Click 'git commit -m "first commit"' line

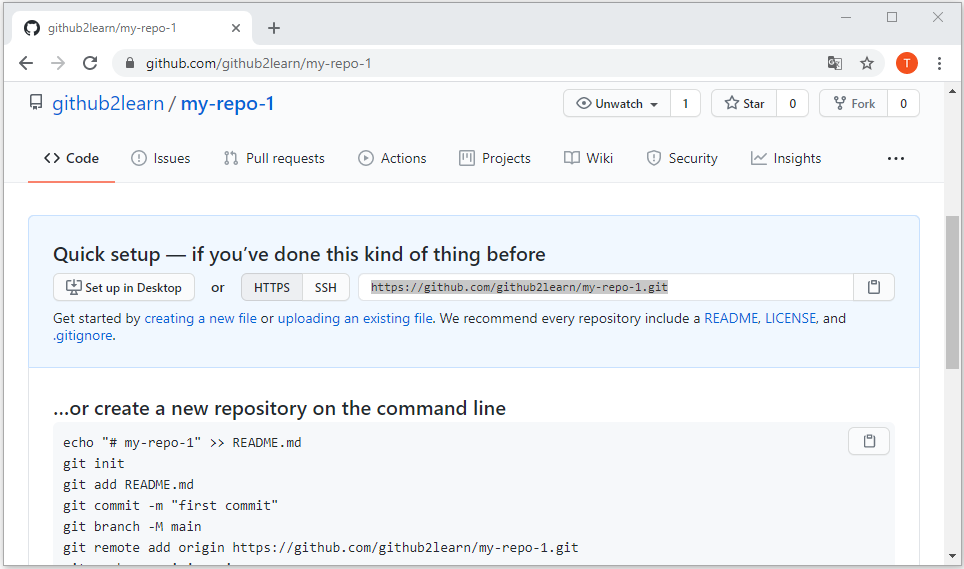pyautogui.click(x=170, y=505)
